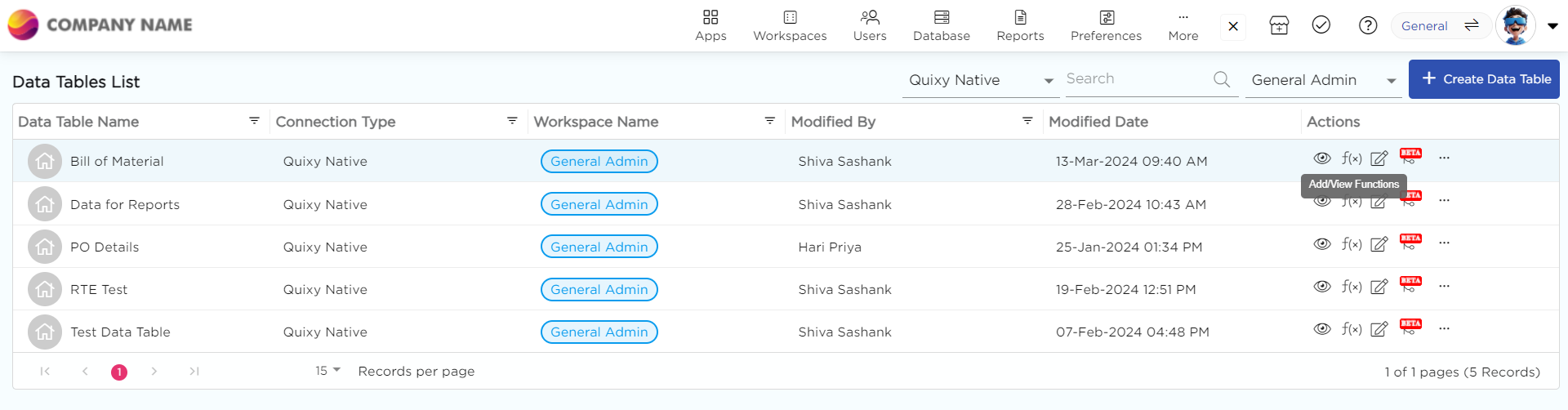Go to the Reports menu
Viewport: 1568px width, 410px height.
coord(1020,25)
